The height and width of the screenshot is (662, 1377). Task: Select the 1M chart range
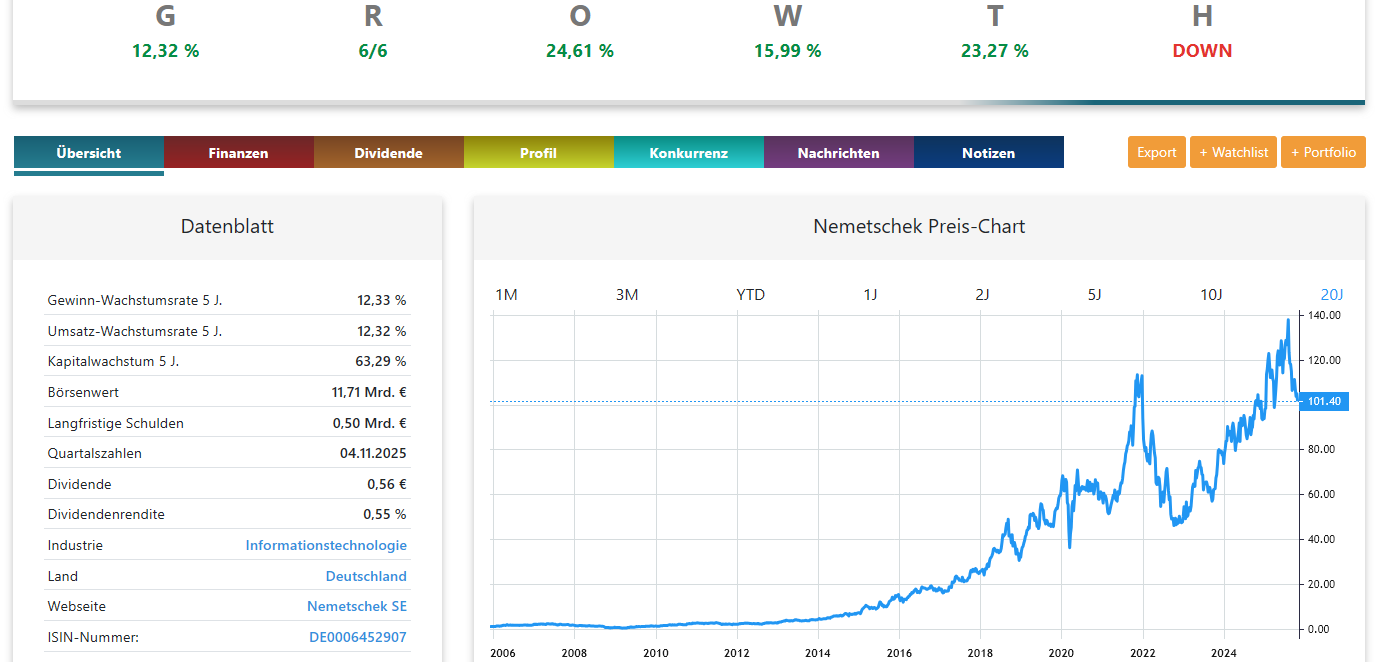tap(507, 294)
